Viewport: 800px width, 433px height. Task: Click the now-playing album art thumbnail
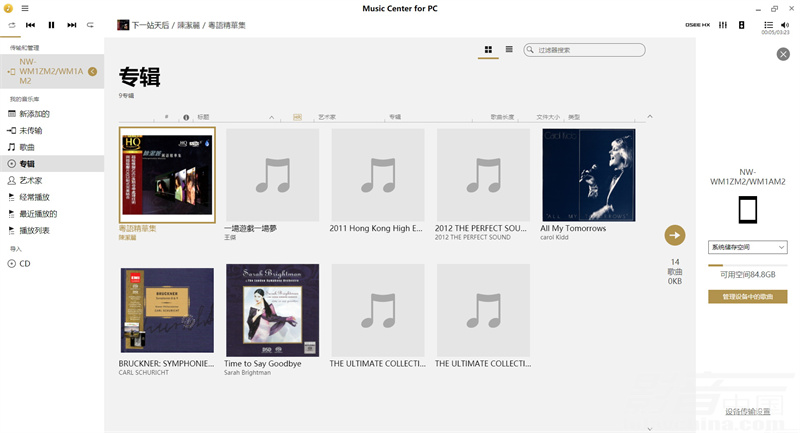(123, 24)
